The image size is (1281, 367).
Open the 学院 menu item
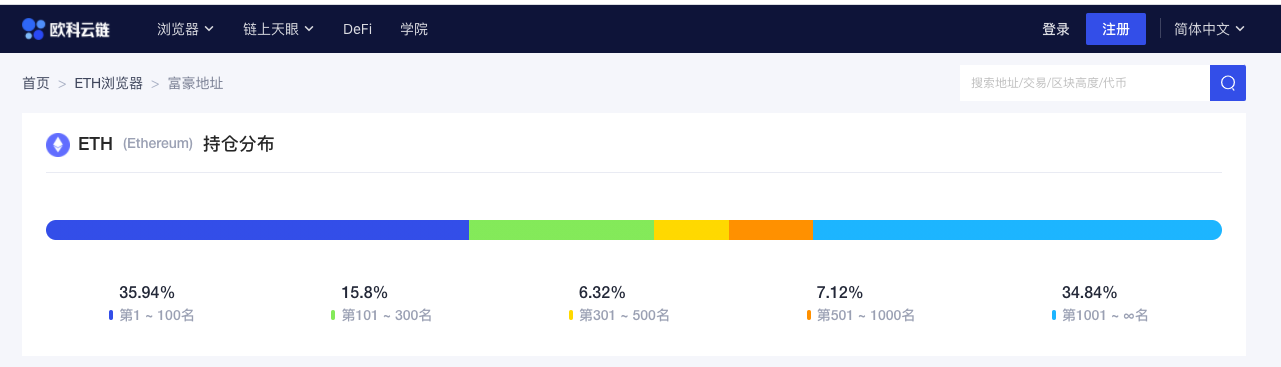pyautogui.click(x=414, y=29)
